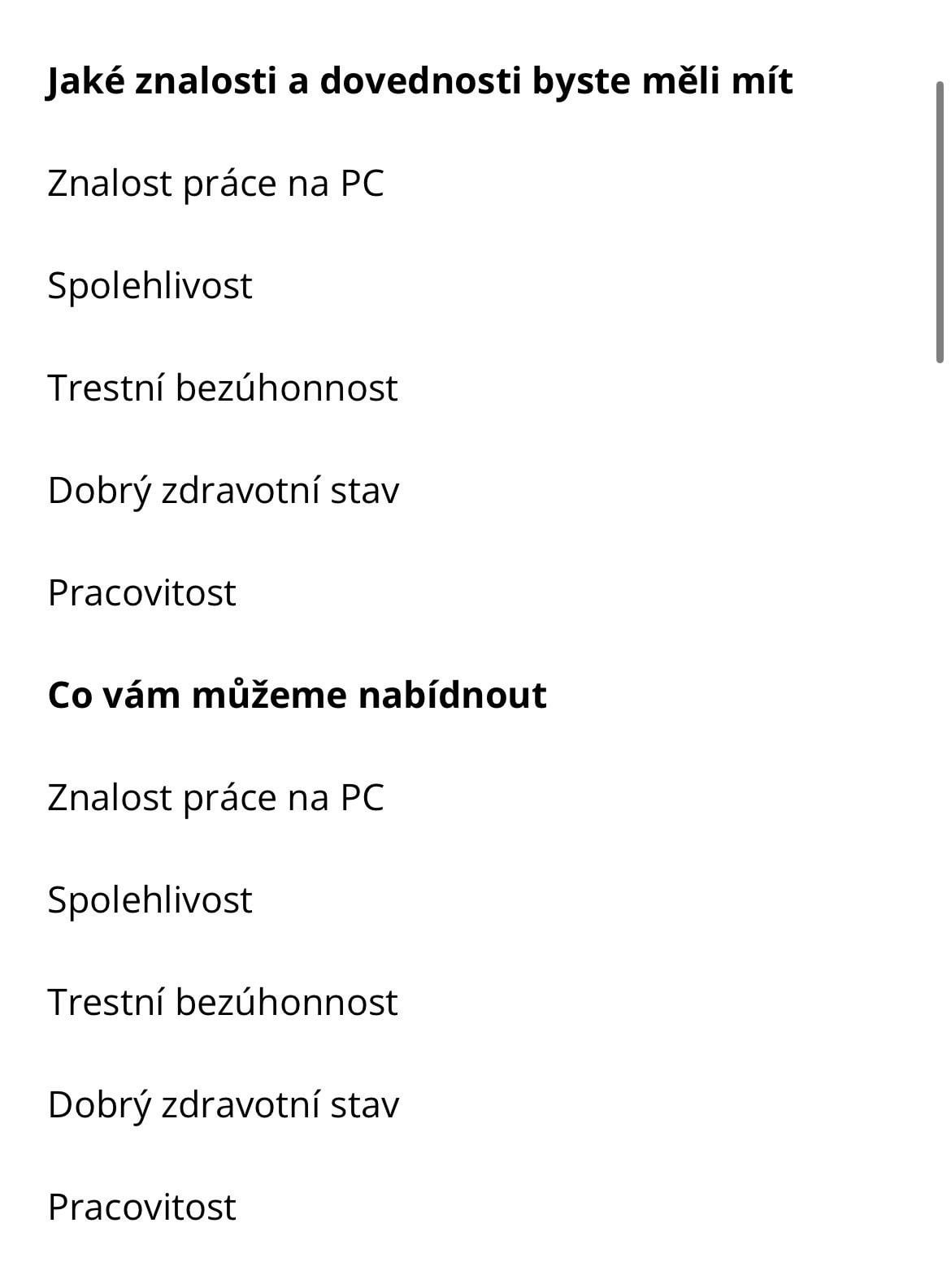
Task: Click the last "Pracovitost" at the bottom
Action: pyautogui.click(x=141, y=1207)
